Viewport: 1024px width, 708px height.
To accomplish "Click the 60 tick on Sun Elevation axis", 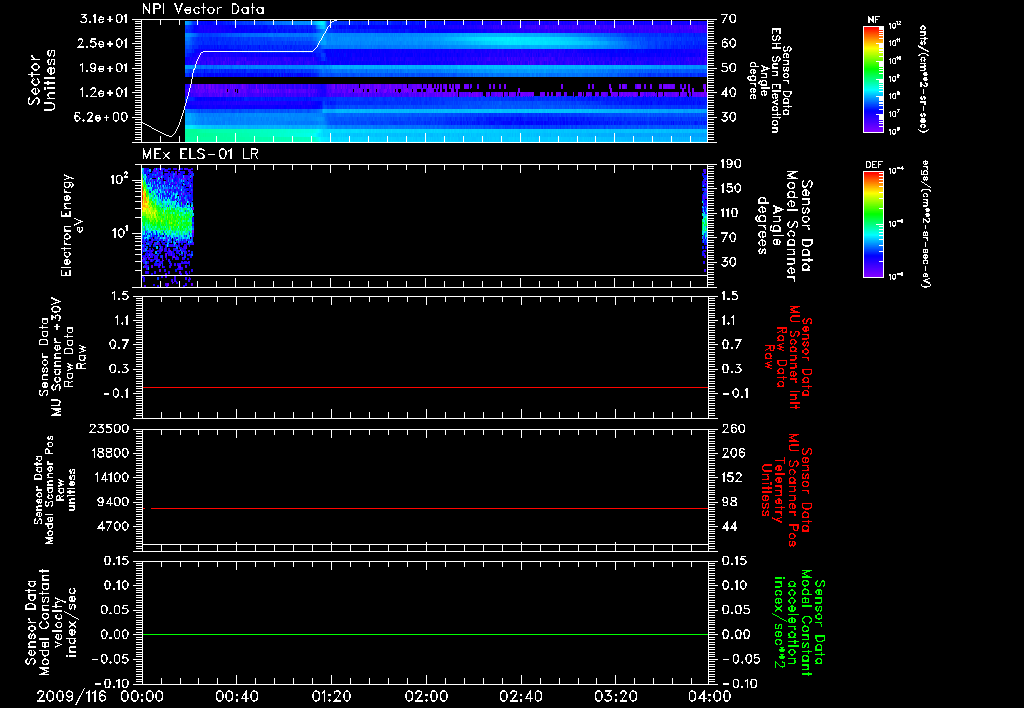I will 729,43.
